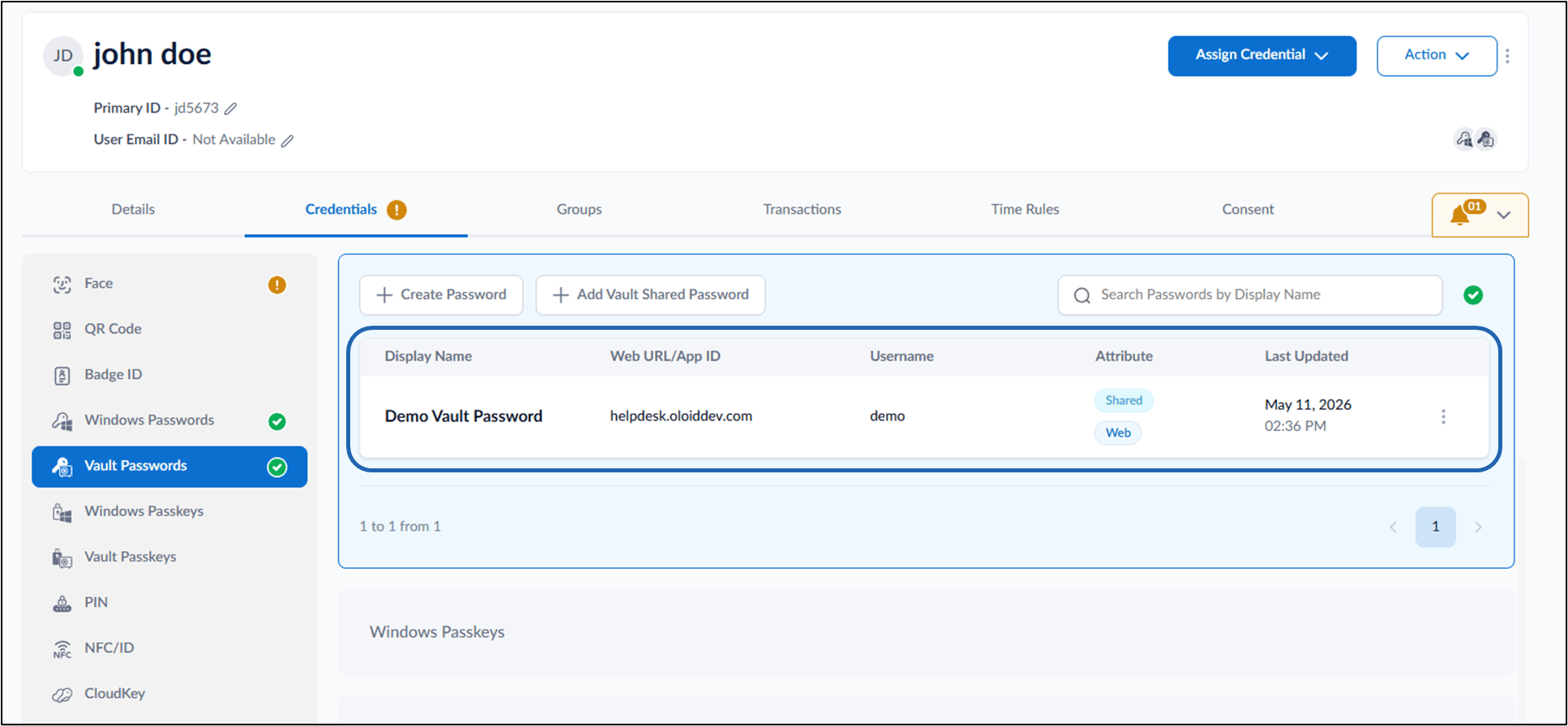Select CloudKey in the sidebar
This screenshot has height=726, width=1568.
[169, 694]
